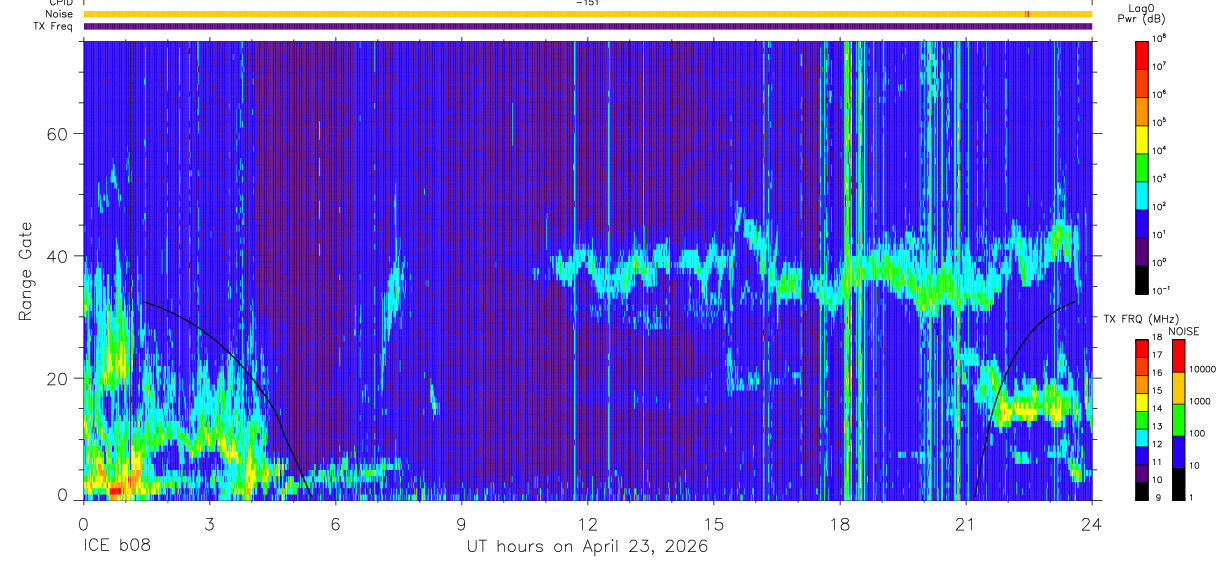Click the 'UT hours on April 23, 2026' axis label

point(587,547)
